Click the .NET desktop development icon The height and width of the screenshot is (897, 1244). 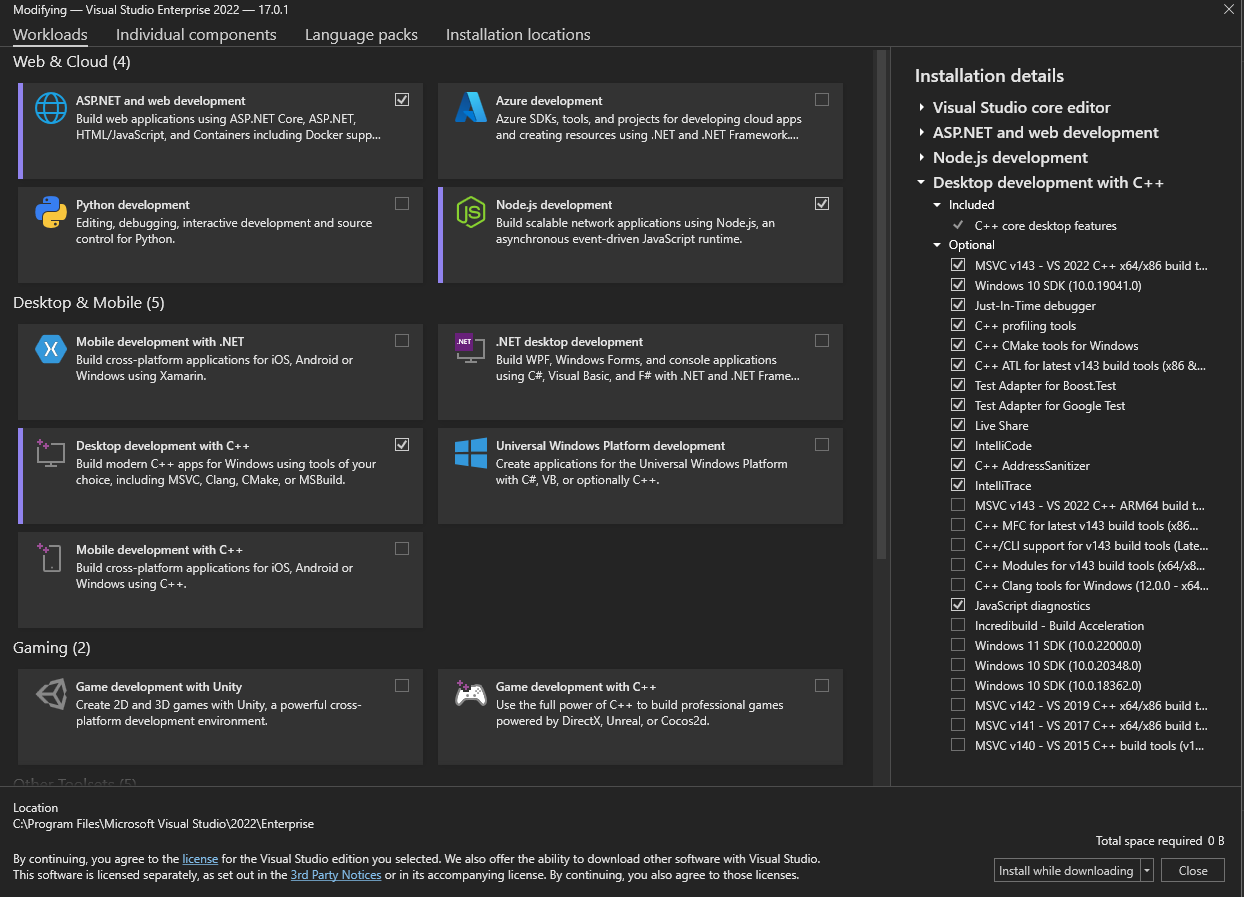(471, 349)
